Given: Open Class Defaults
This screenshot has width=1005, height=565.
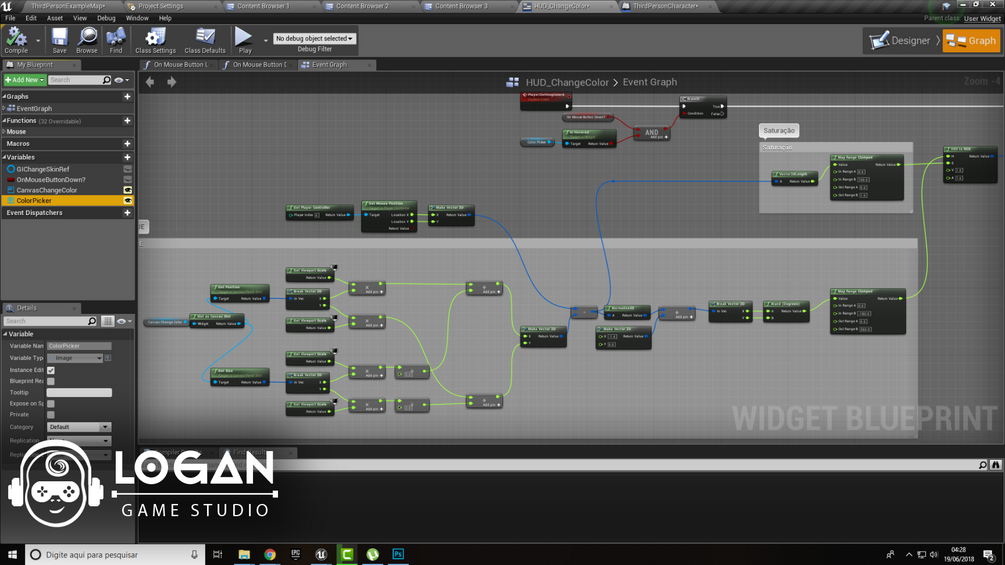Looking at the screenshot, I should click(x=204, y=40).
